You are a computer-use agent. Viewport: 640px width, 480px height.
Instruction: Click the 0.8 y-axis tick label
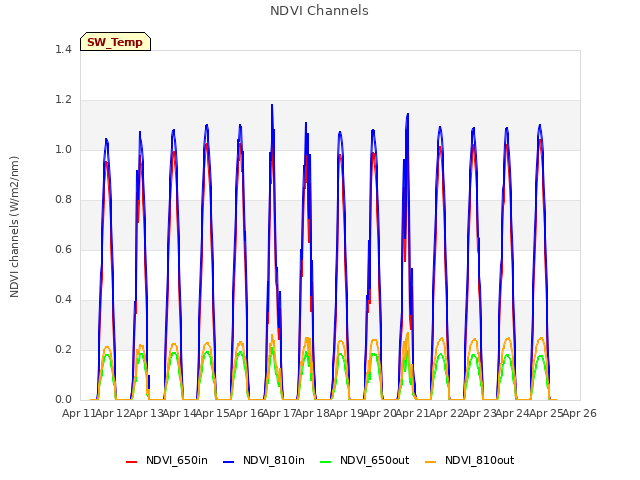(63, 200)
